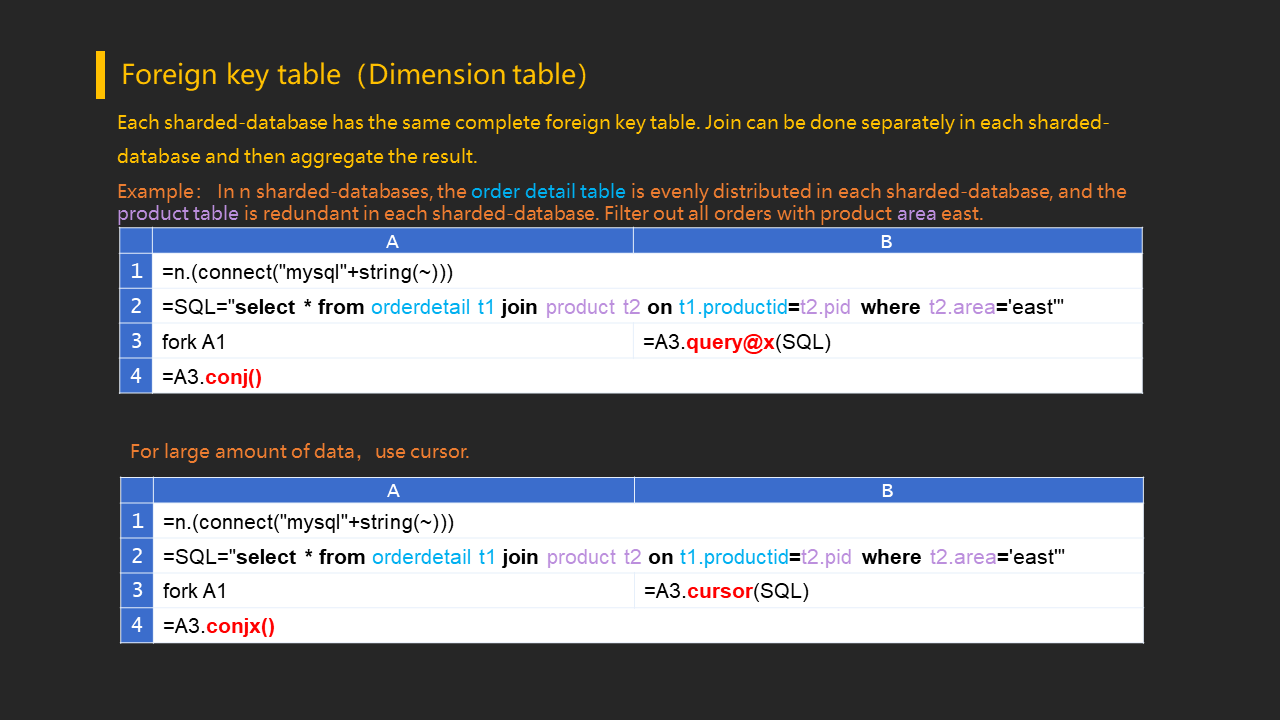
Task: Select row header 4 in the query@x table
Action: [x=136, y=376]
